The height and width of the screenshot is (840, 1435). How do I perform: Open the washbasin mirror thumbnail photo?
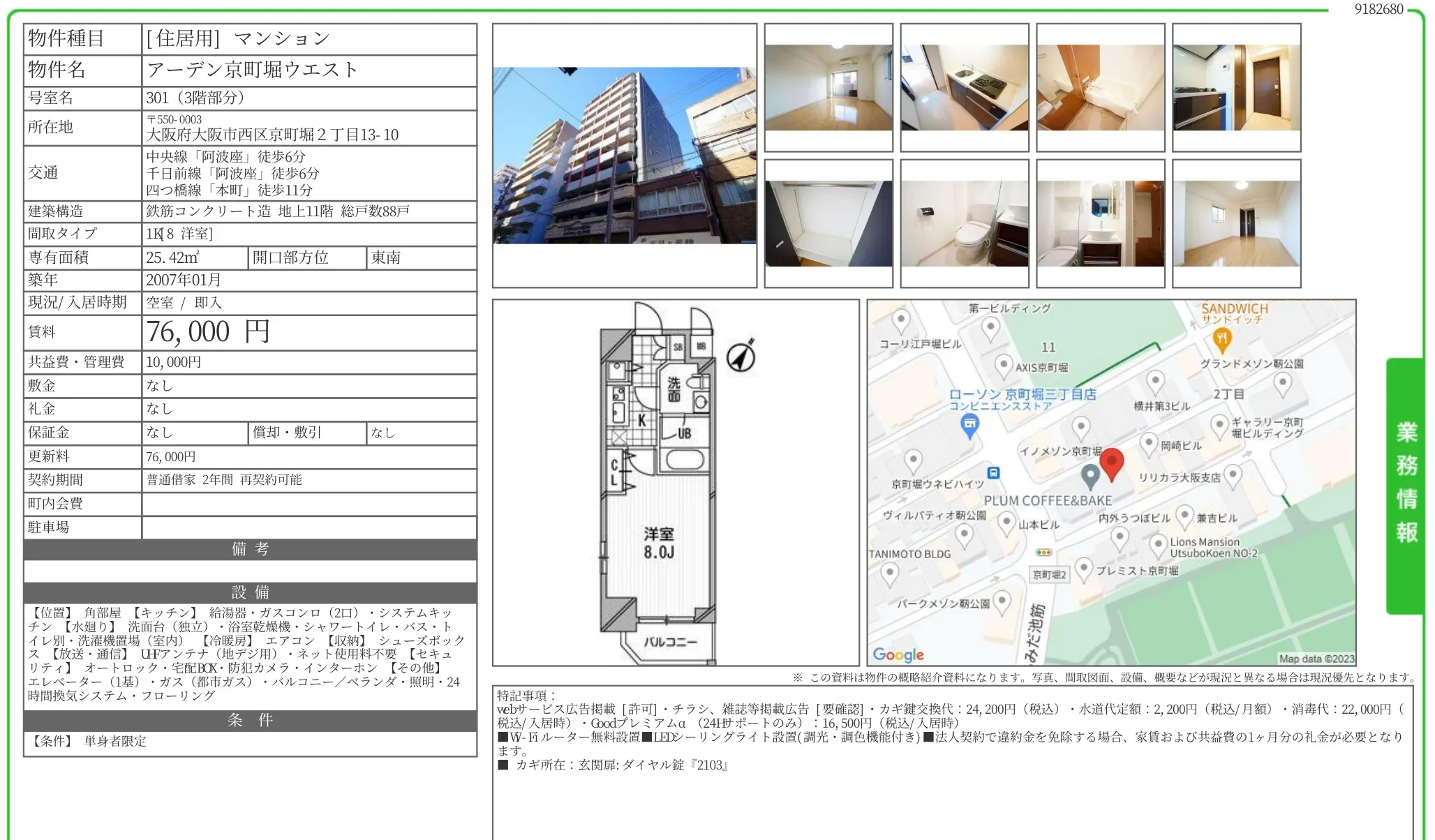pos(1100,224)
